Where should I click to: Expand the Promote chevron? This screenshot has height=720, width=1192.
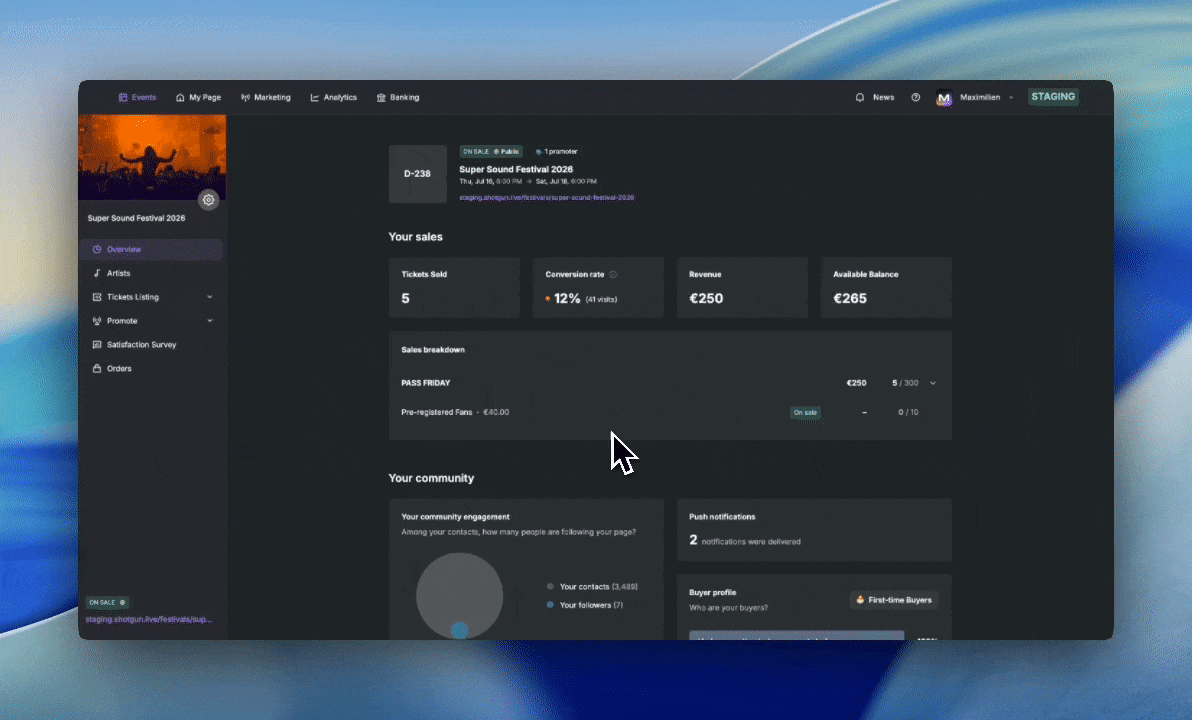[x=210, y=321]
